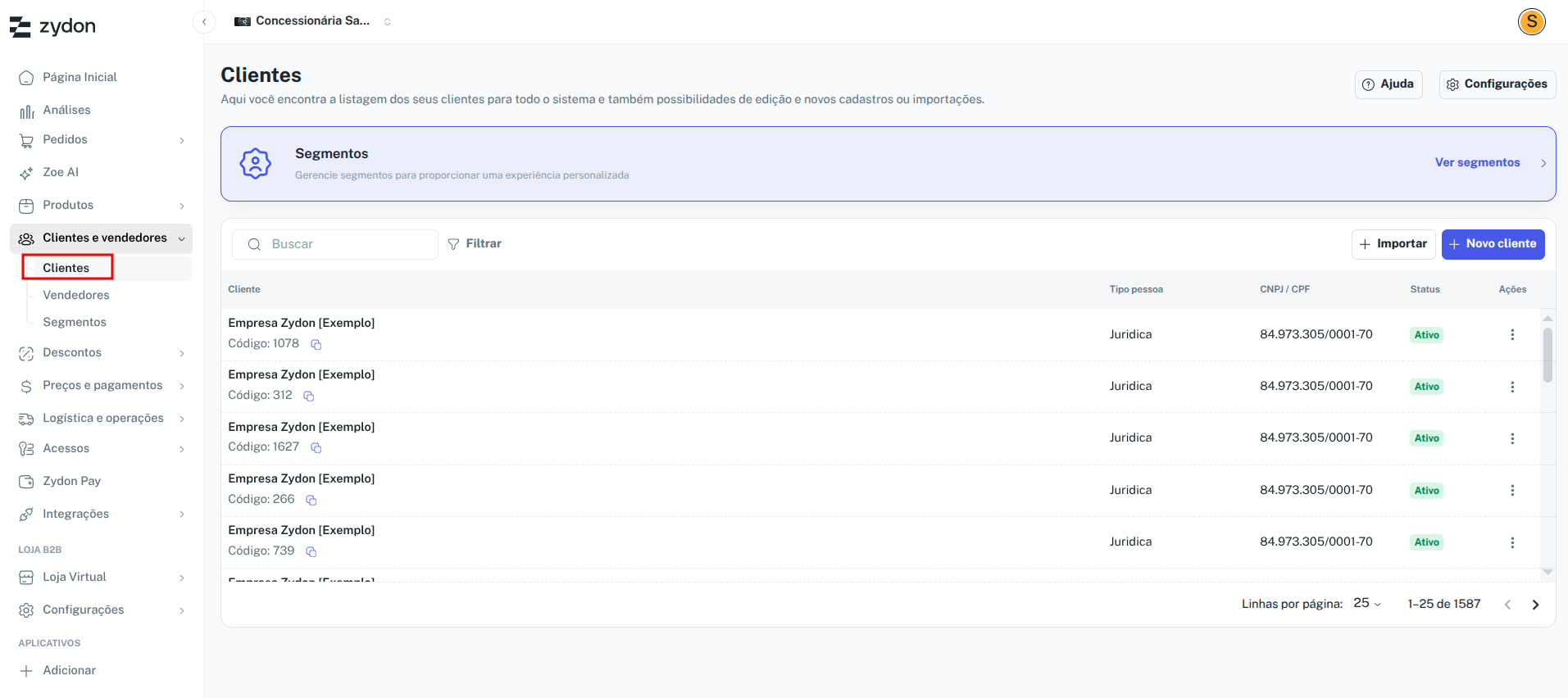Click the Adicionar plus icon
The image size is (1568, 698).
point(26,671)
